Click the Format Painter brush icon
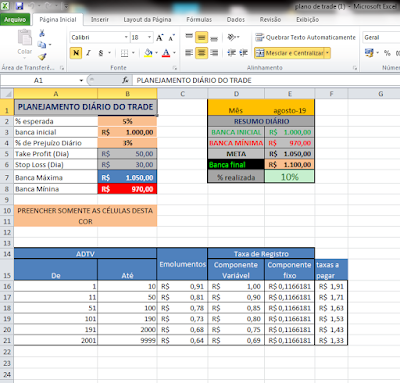This screenshot has height=383, width=400. pos(42,57)
